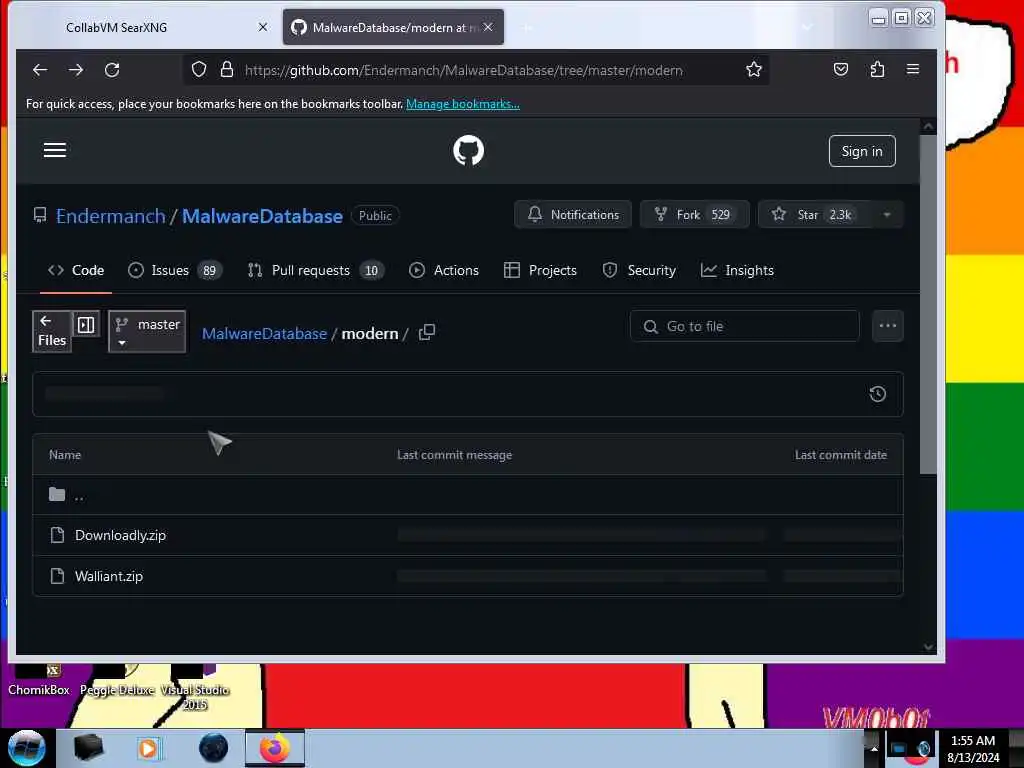
Task: Open a new browser tab
Action: (528, 27)
